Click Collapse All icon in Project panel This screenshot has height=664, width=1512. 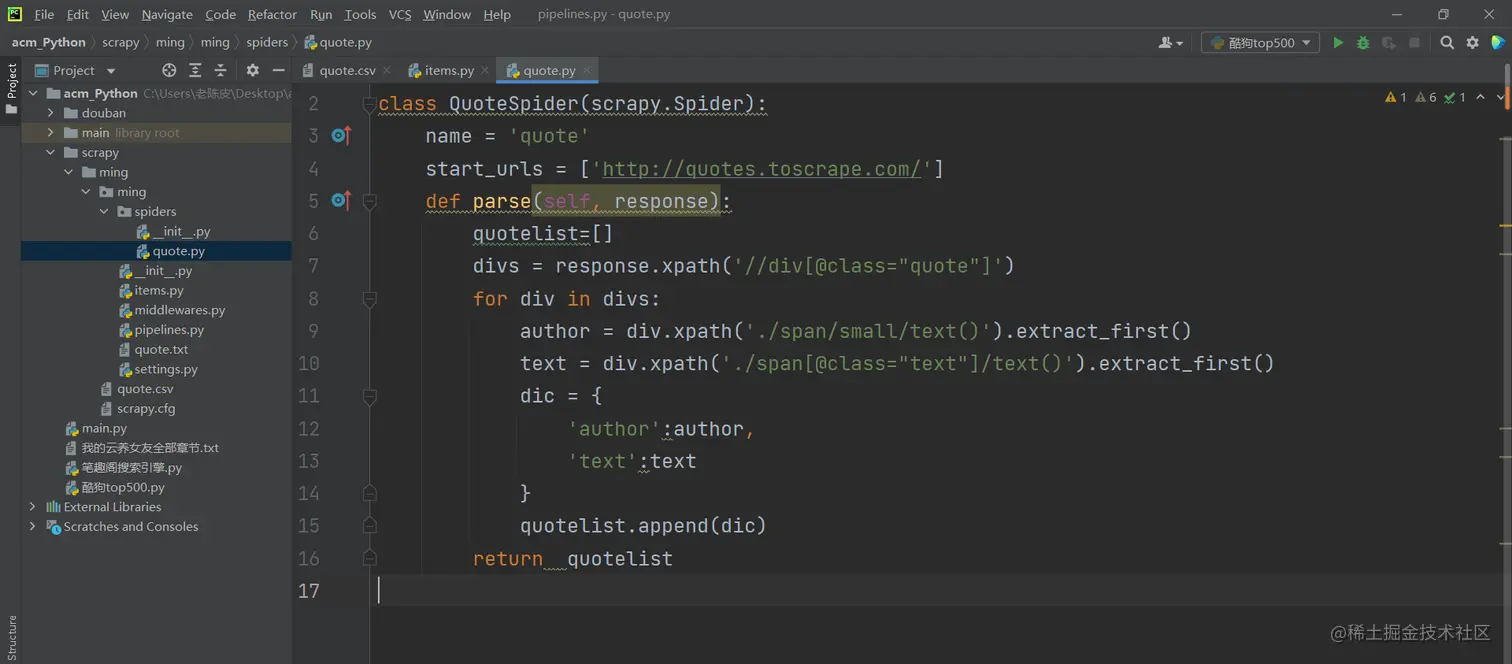tap(221, 70)
